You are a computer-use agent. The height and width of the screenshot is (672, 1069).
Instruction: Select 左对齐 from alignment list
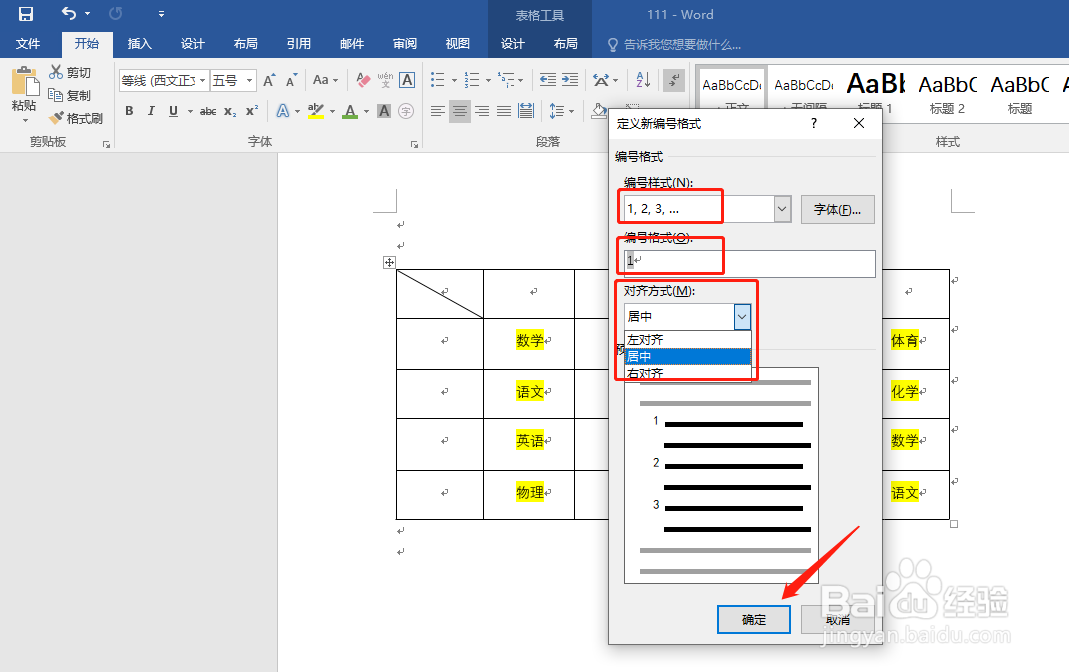(688, 339)
